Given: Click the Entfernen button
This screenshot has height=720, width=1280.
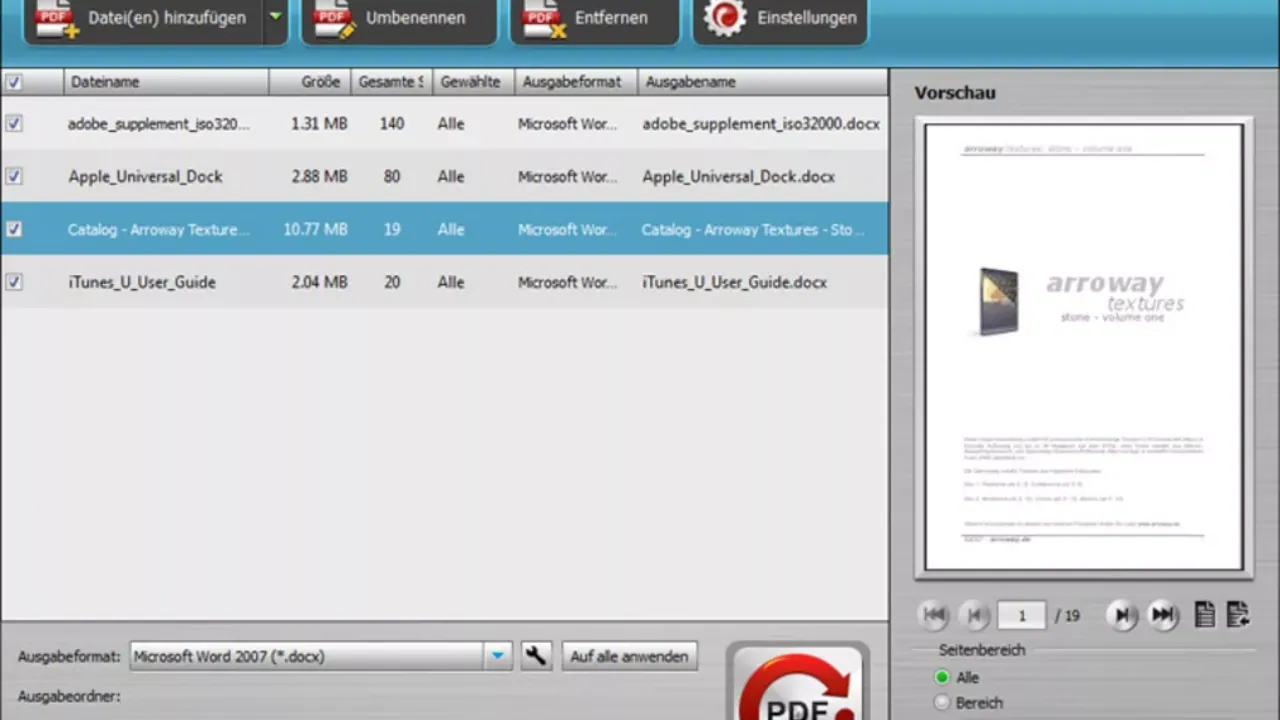Looking at the screenshot, I should pyautogui.click(x=594, y=18).
